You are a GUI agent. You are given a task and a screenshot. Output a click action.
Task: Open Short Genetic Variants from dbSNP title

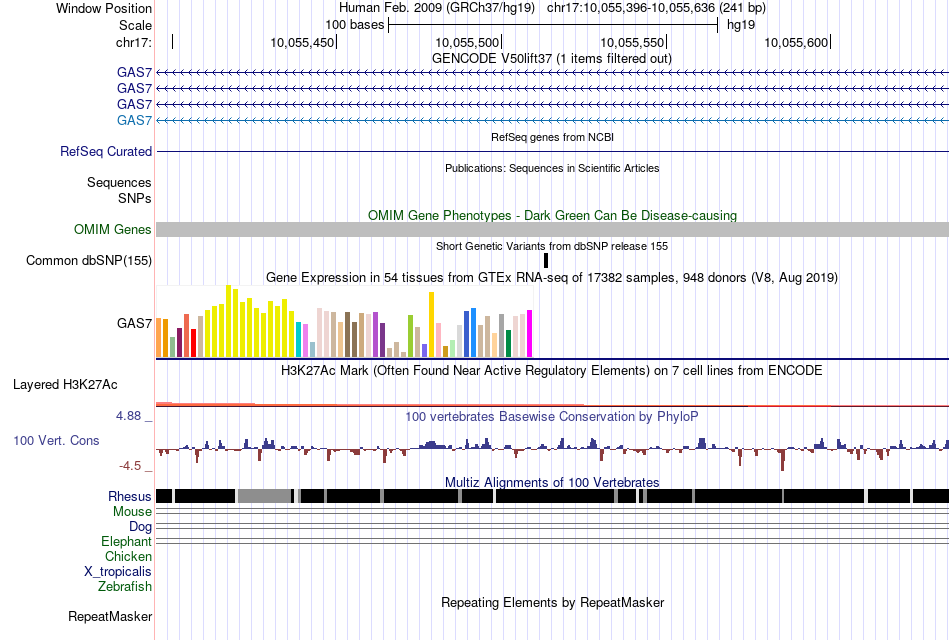click(x=552, y=247)
